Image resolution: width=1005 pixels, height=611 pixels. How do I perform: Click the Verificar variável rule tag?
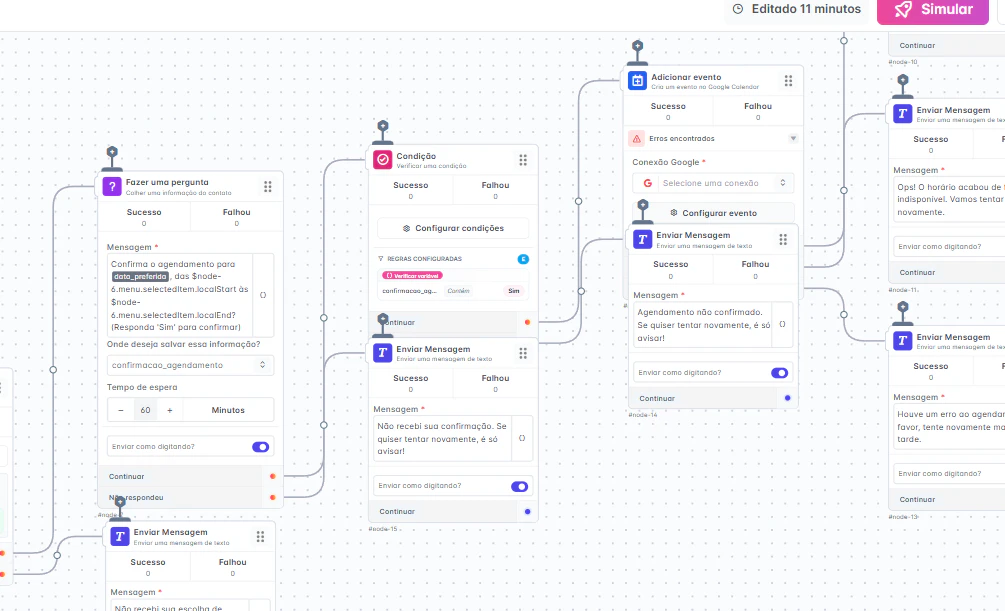[413, 276]
